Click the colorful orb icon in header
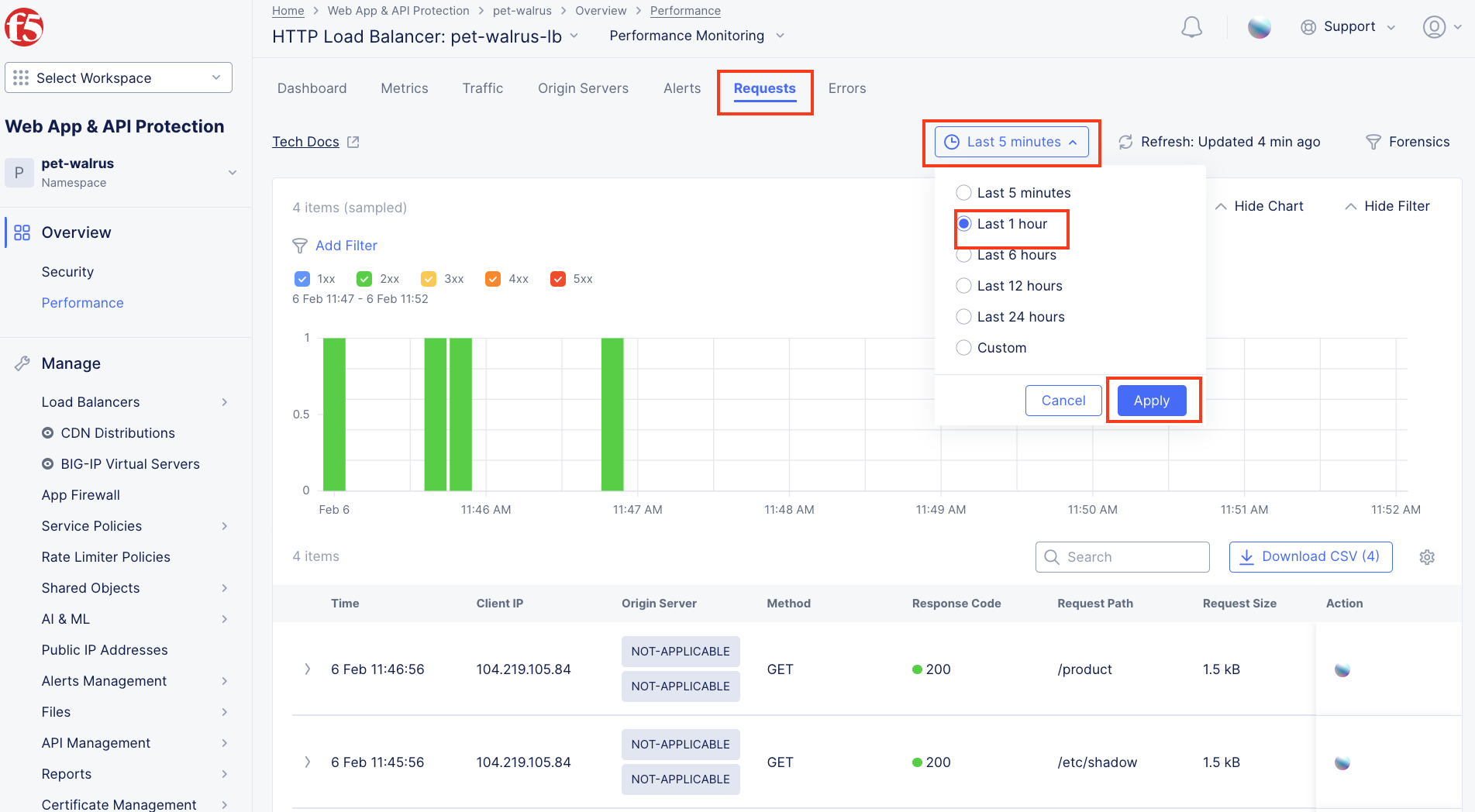Viewport: 1475px width, 812px height. tap(1259, 27)
